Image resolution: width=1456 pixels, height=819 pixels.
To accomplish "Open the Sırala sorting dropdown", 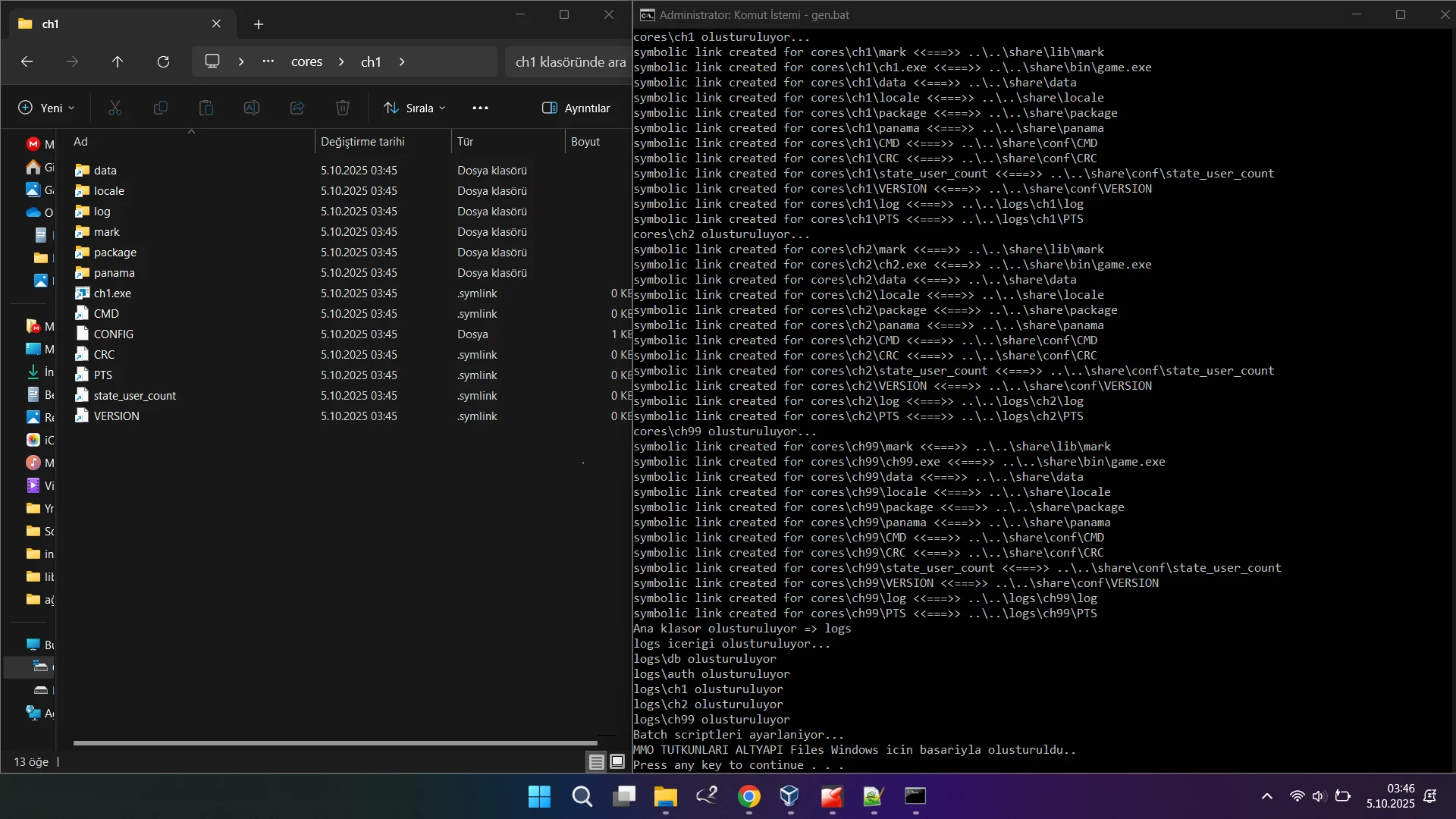I will point(413,108).
